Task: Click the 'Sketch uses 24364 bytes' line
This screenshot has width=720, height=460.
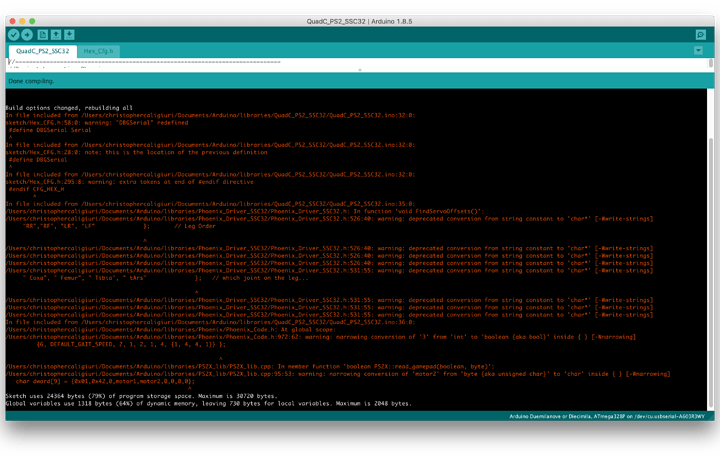Action: 141,396
